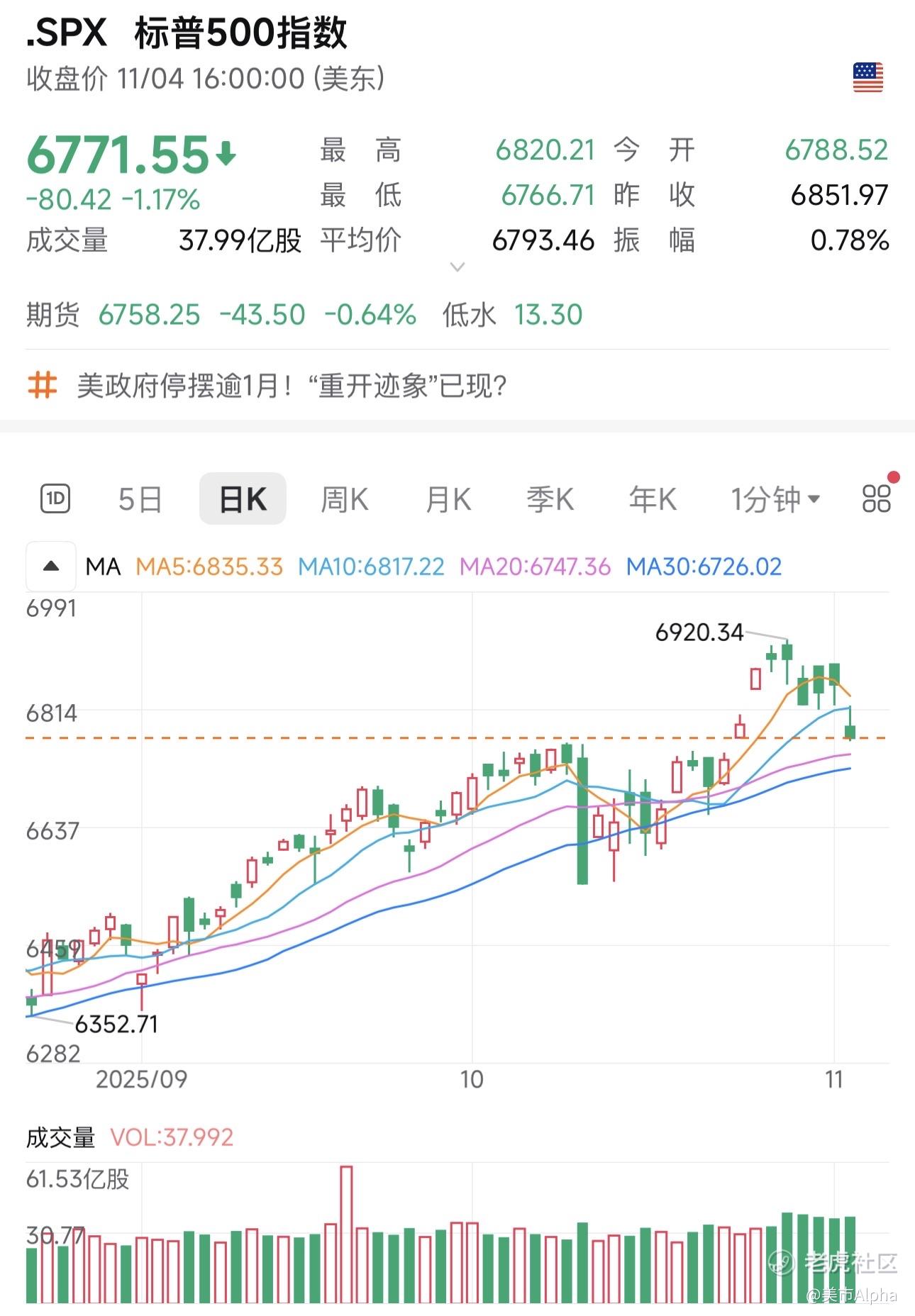Expand quote details with the chevron
The height and width of the screenshot is (1316, 915).
(x=457, y=267)
